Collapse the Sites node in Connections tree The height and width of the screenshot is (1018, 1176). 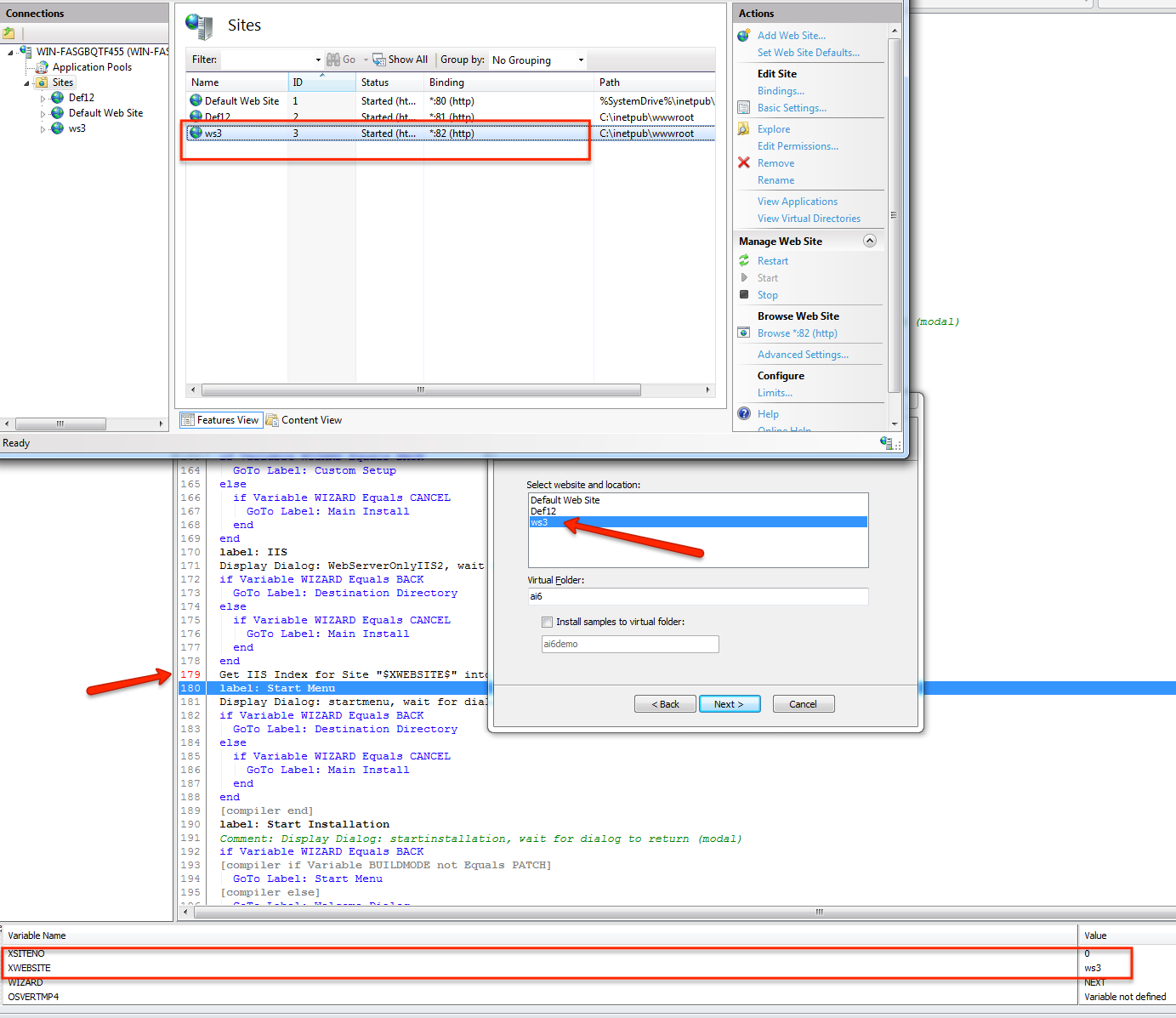[x=27, y=83]
